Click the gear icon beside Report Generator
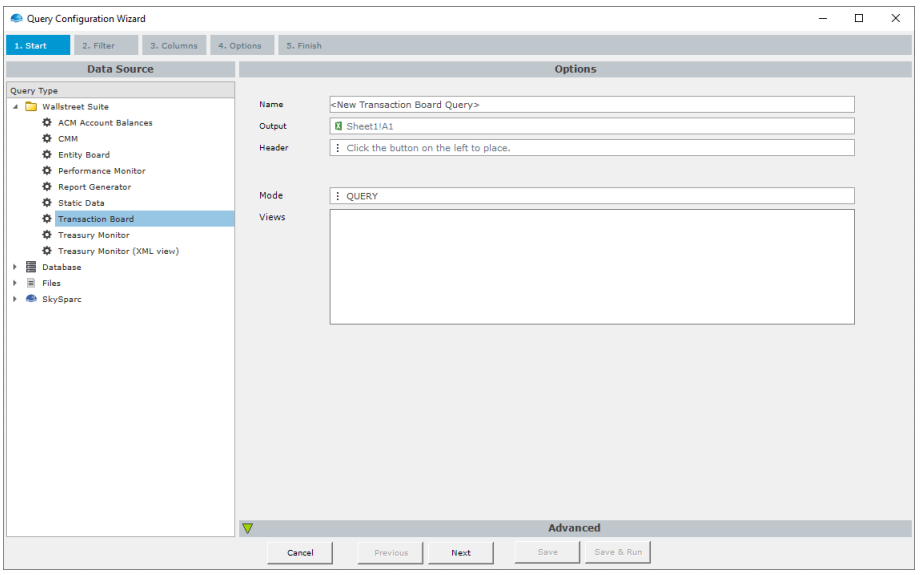 click(47, 187)
